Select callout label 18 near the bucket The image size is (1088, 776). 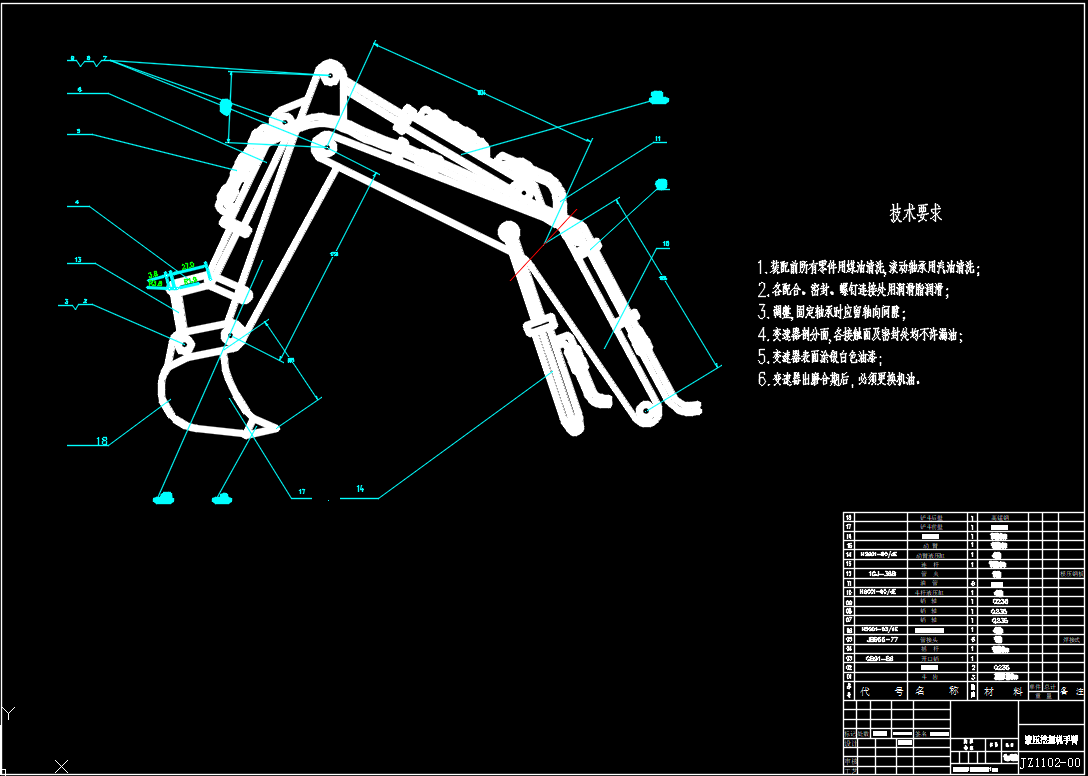(101, 440)
